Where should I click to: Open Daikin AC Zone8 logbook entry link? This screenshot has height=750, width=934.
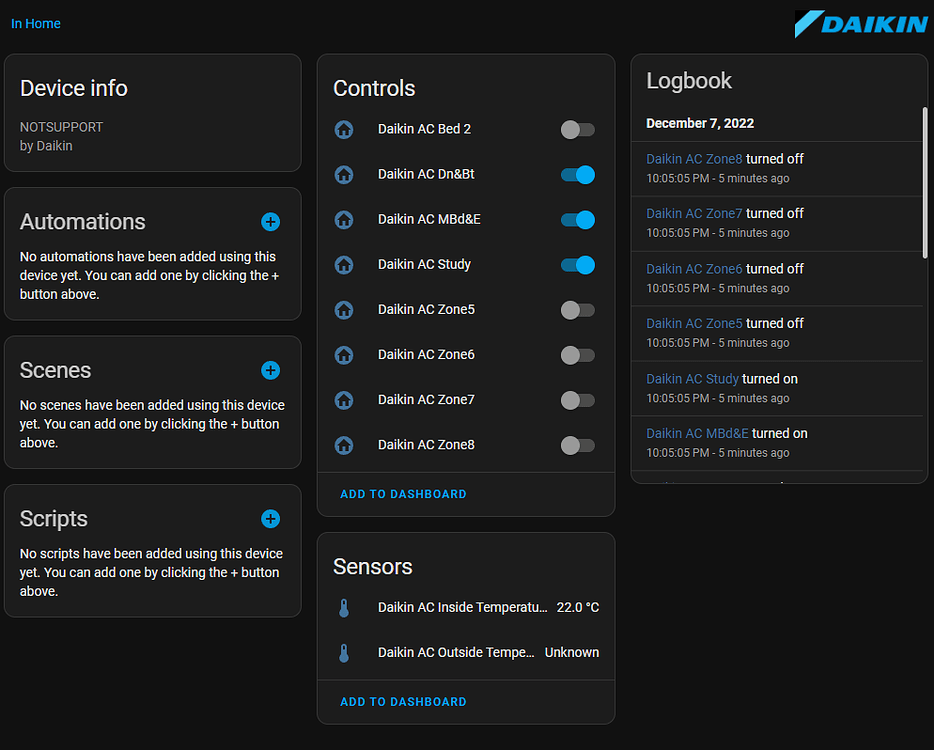tap(694, 159)
